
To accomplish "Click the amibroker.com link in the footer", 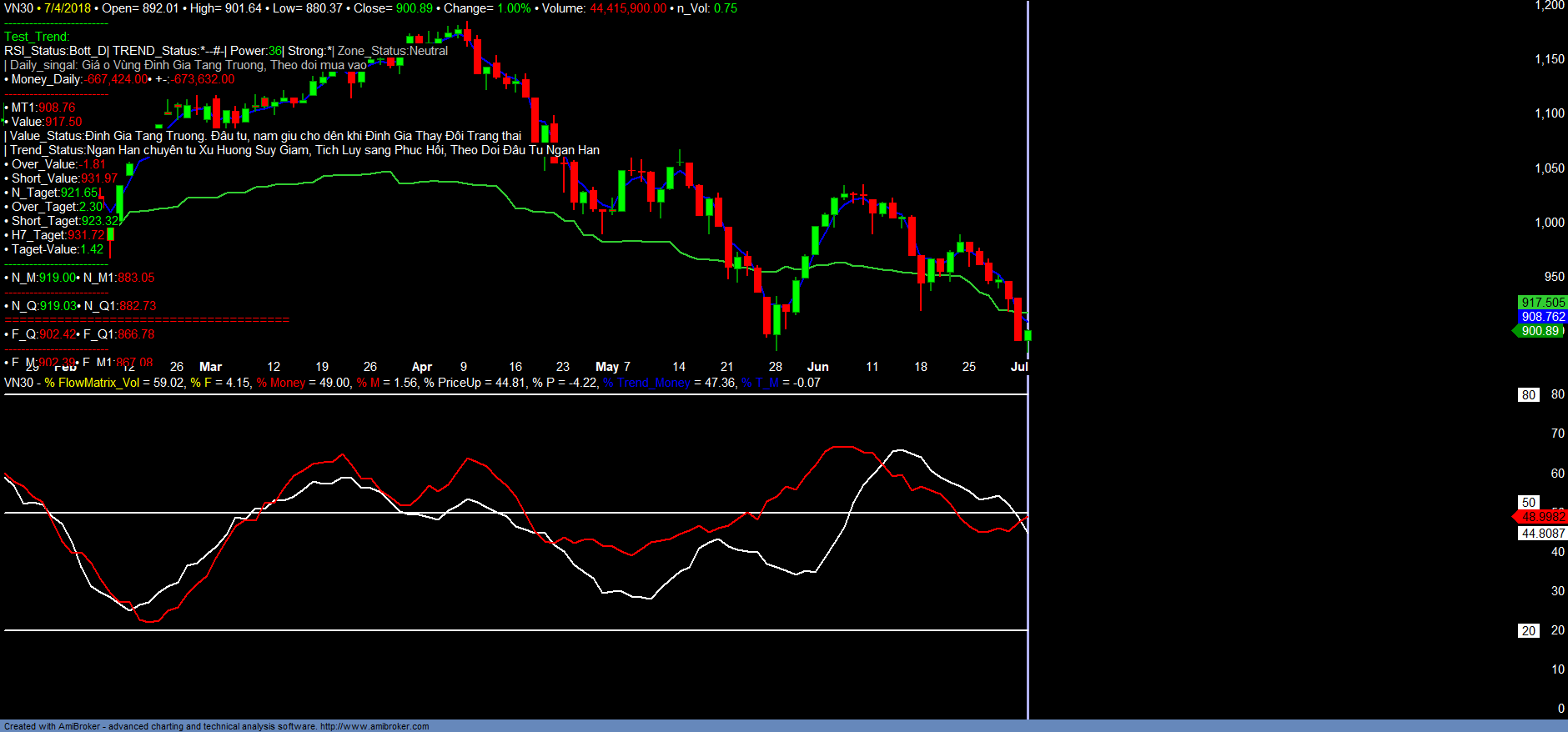I will (x=374, y=726).
